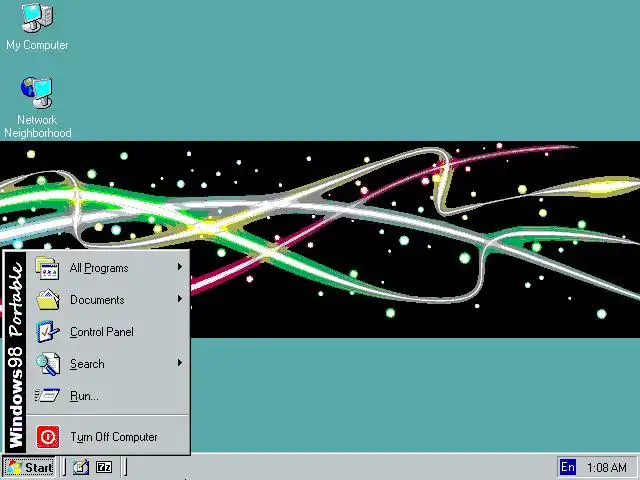Click the Documents folder icon in Start menu

coord(48,300)
